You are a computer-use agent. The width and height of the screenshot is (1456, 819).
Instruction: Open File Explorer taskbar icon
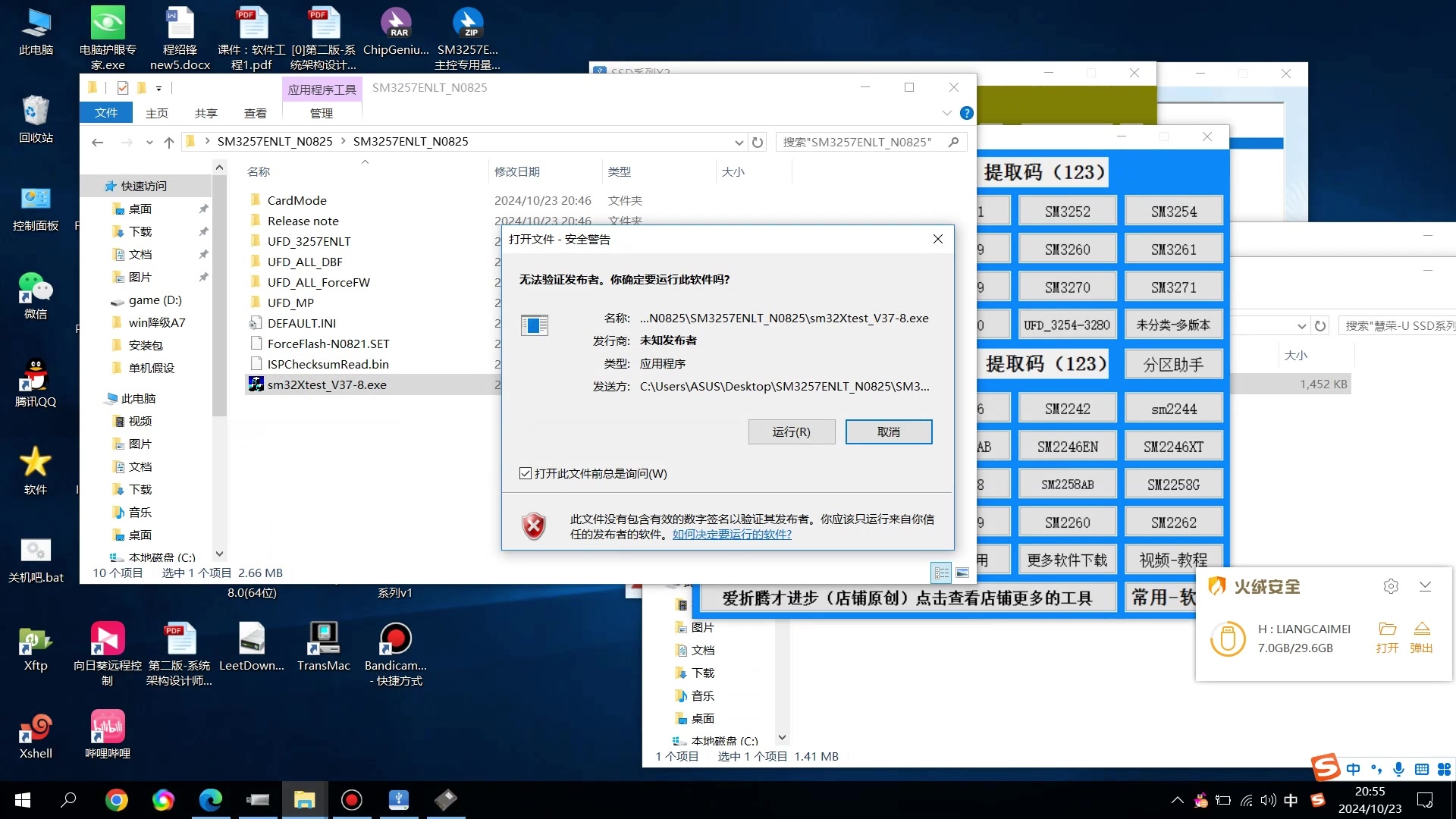[304, 800]
